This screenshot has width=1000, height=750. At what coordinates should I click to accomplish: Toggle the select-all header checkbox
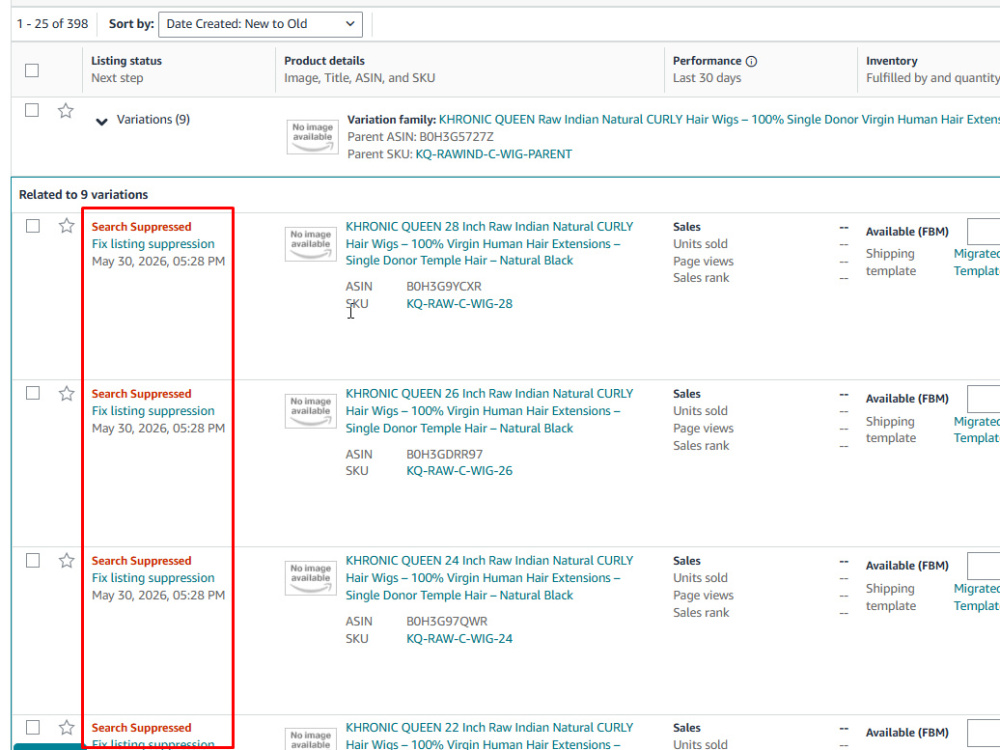(32, 70)
